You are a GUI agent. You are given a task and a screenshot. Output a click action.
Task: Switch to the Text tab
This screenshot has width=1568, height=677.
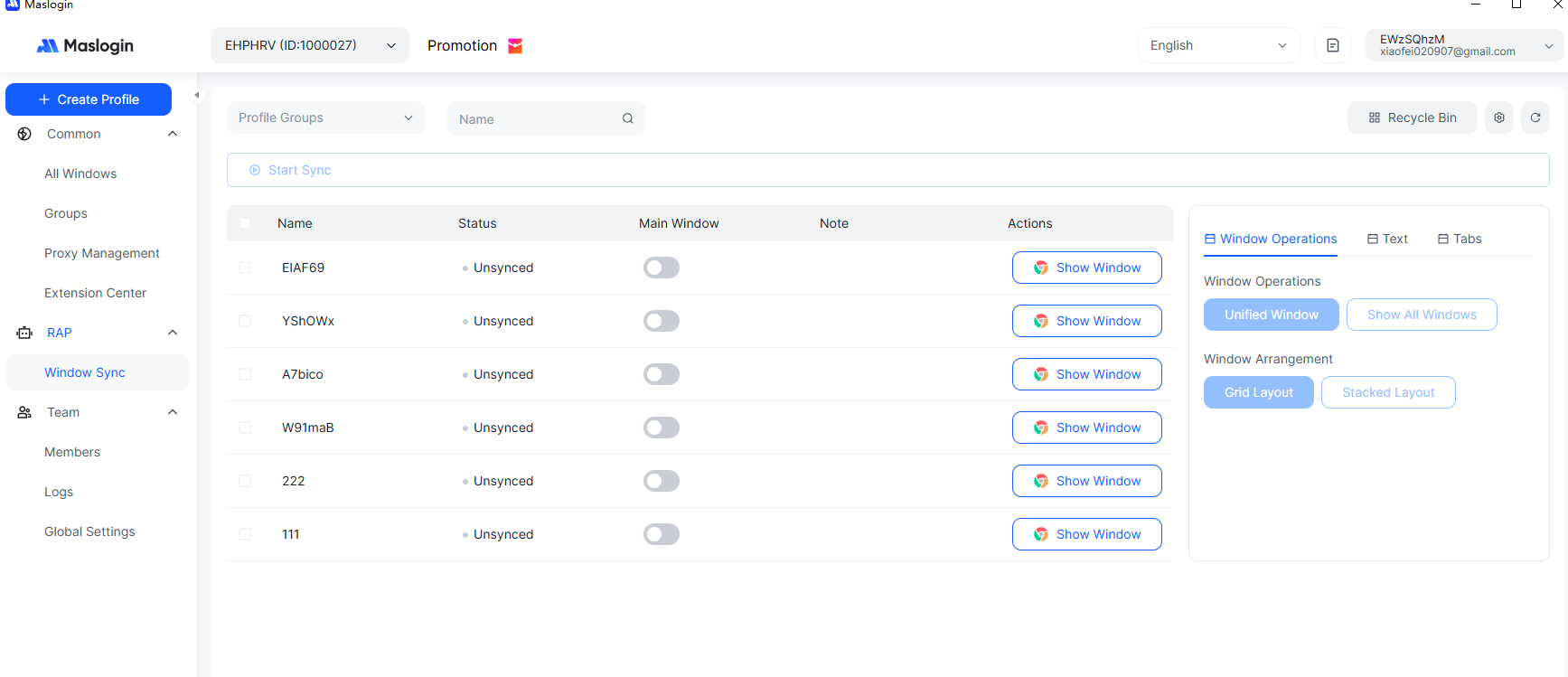(x=1387, y=239)
